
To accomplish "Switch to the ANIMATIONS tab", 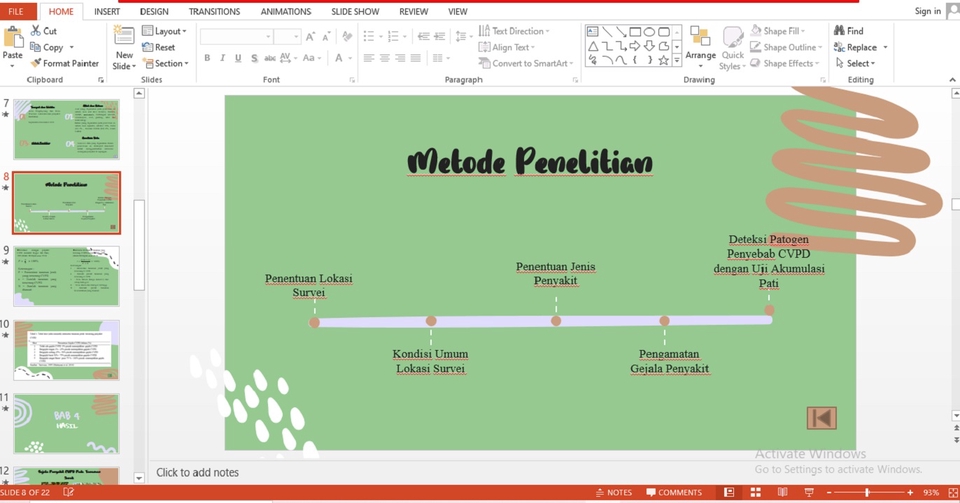I will coord(286,12).
